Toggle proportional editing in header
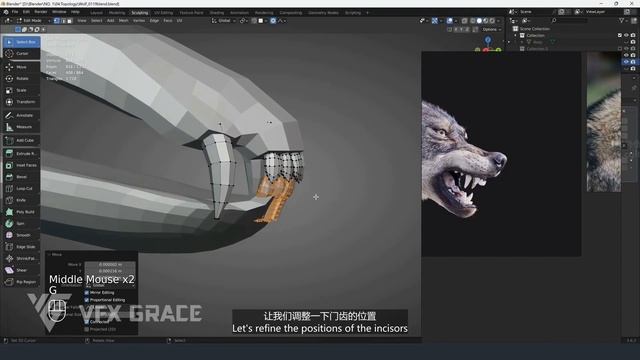The image size is (640, 360). coord(273,20)
